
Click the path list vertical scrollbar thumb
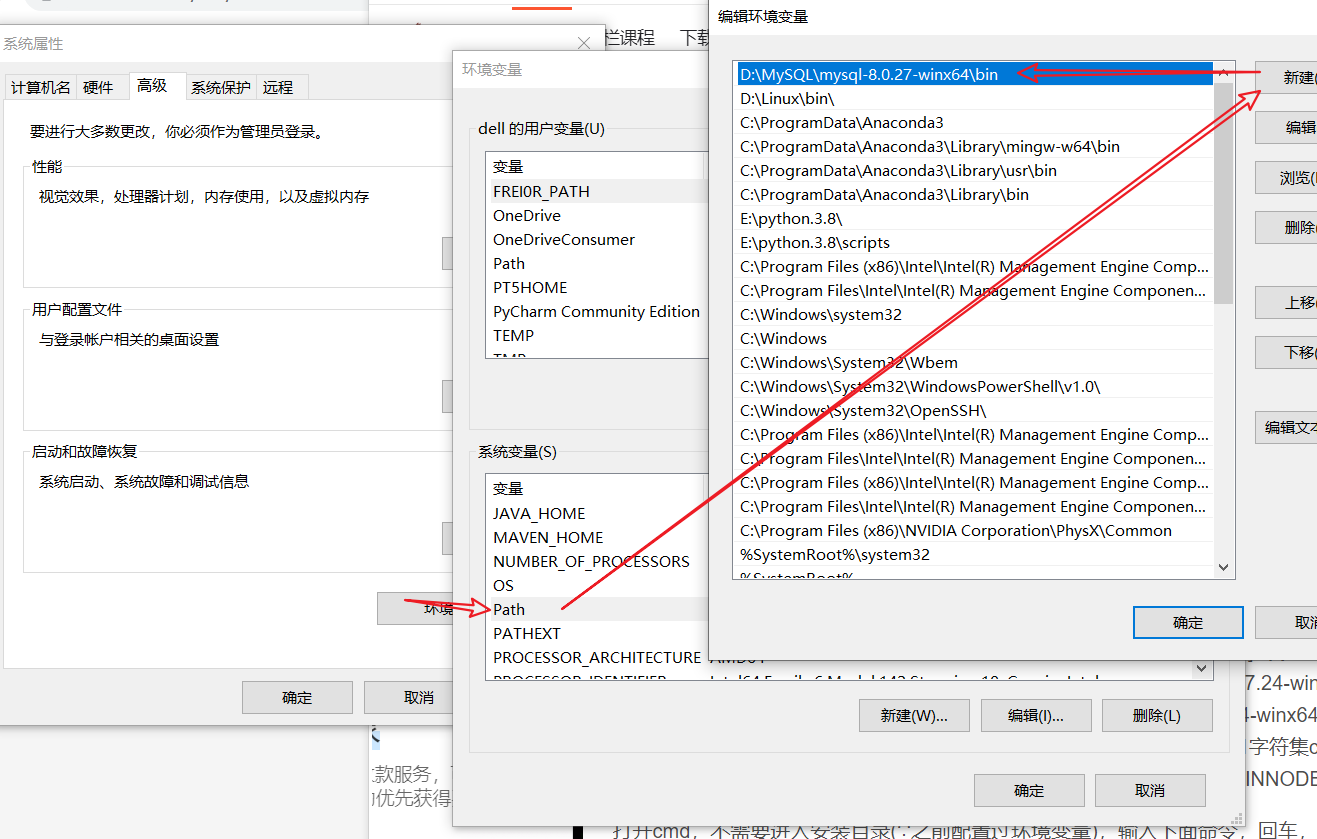point(1223,193)
